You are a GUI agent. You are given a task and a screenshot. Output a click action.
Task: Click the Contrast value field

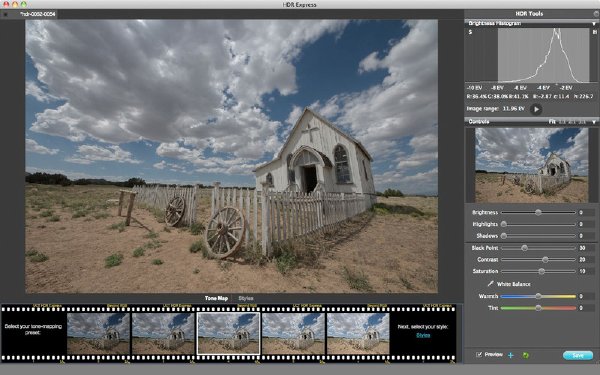586,259
